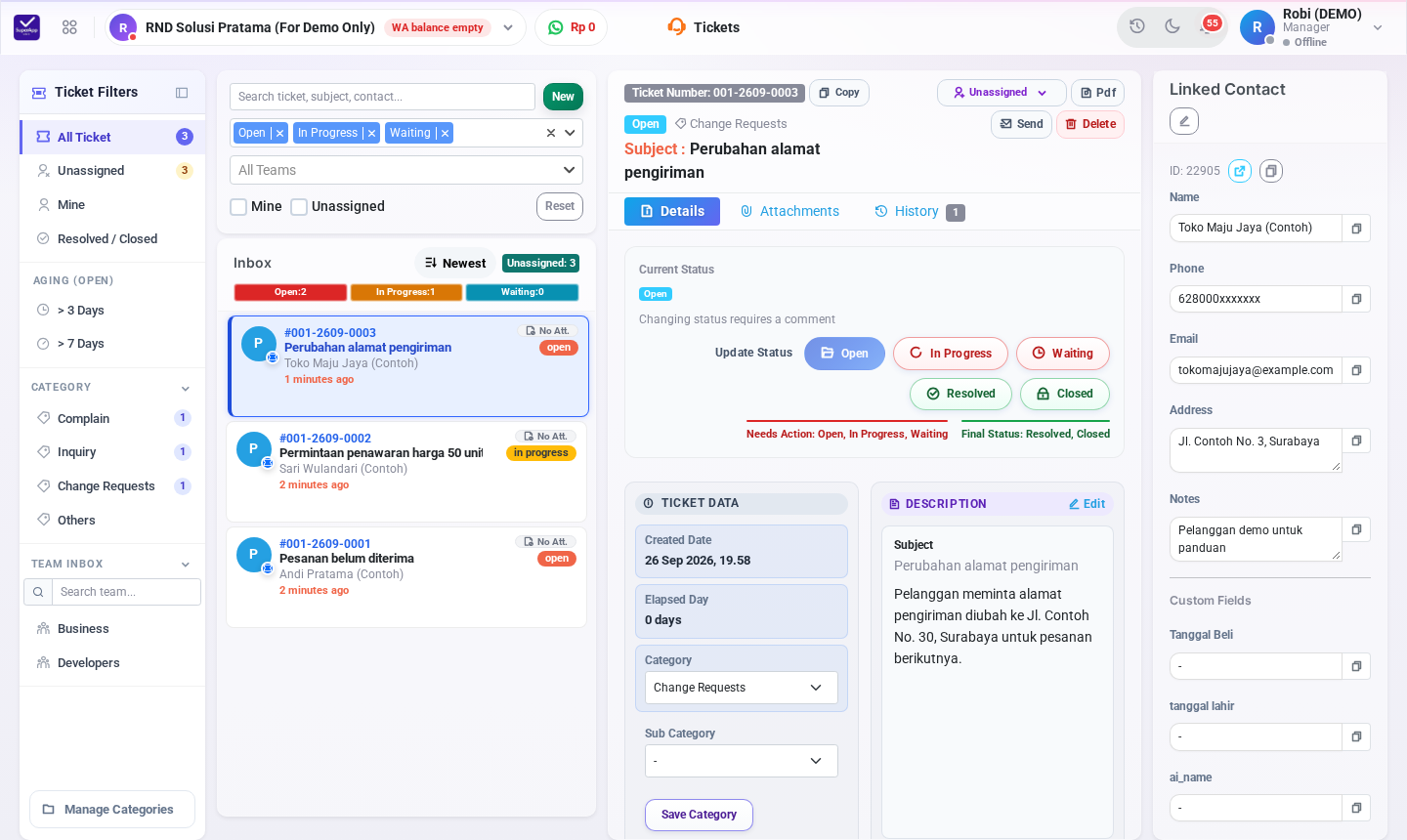Copy the Tanggal Beli field icon
1407x840 pixels.
tap(1356, 666)
